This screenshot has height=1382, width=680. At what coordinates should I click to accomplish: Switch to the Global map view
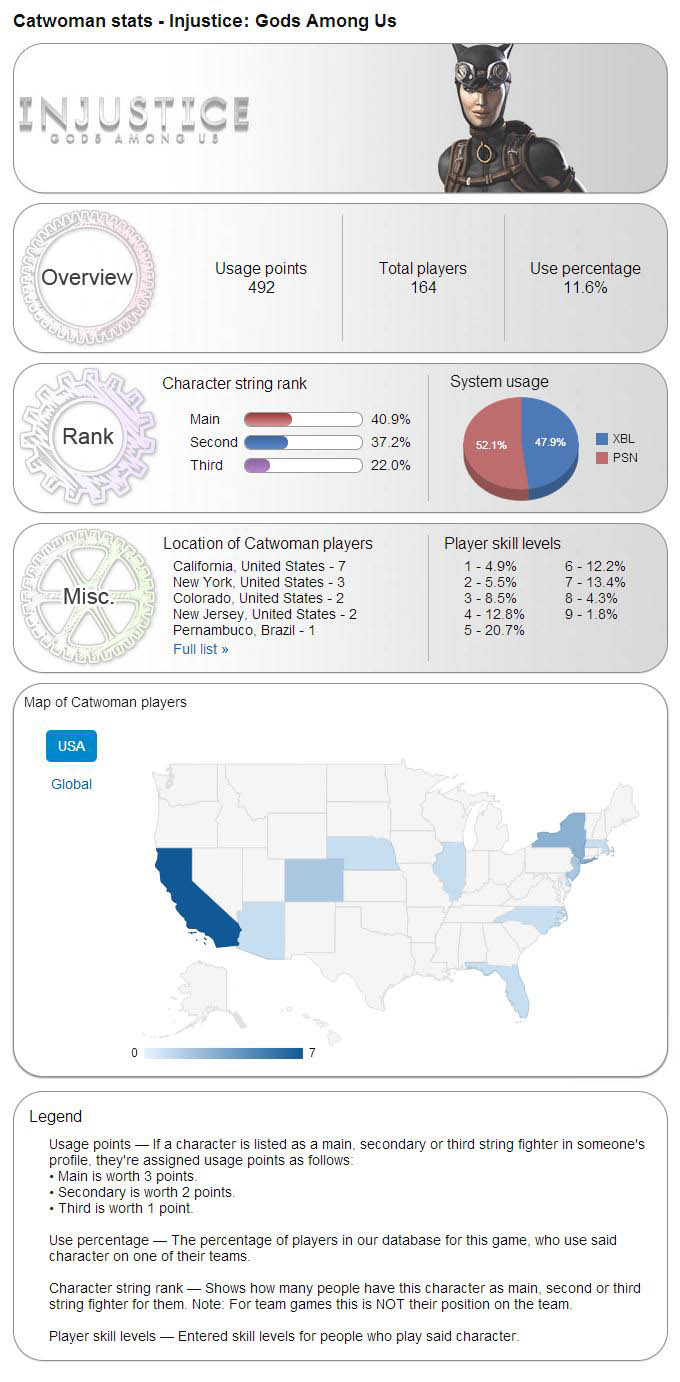71,784
